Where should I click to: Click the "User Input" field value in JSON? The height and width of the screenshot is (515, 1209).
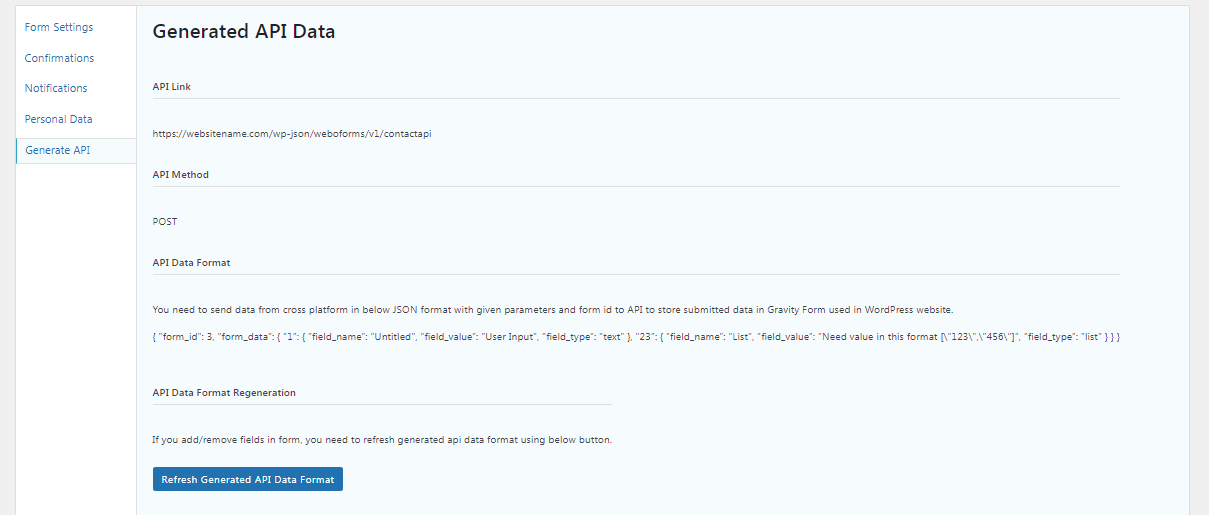(508, 338)
